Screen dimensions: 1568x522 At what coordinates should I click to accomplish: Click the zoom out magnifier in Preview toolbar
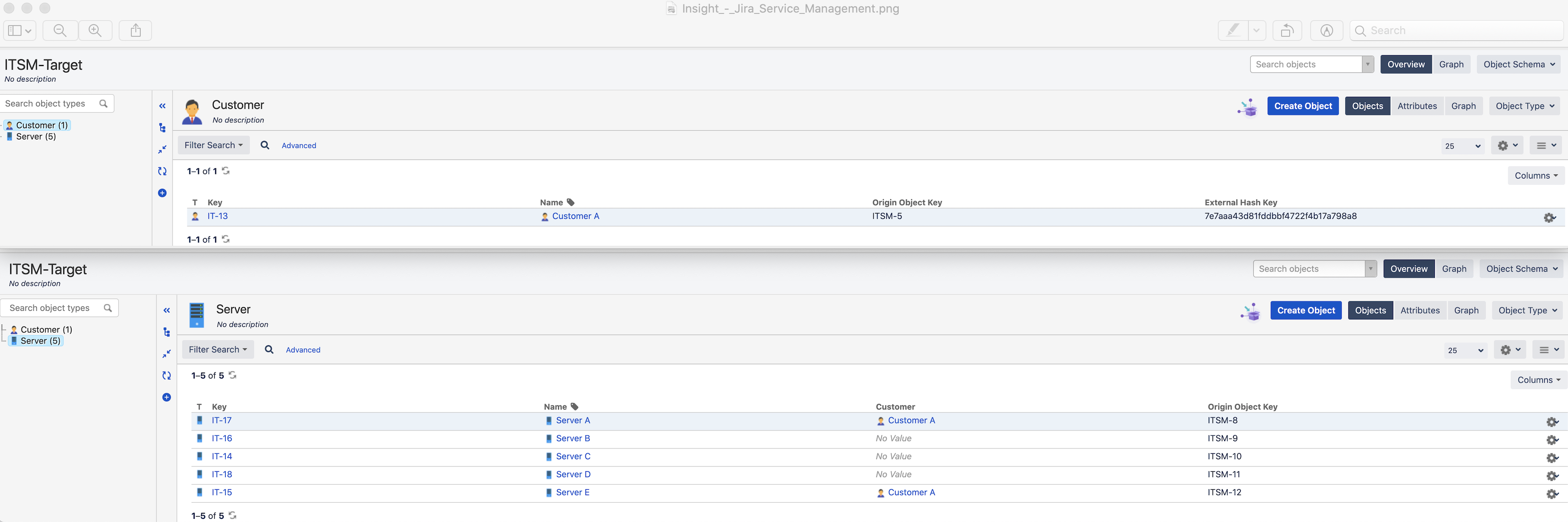click(x=60, y=30)
